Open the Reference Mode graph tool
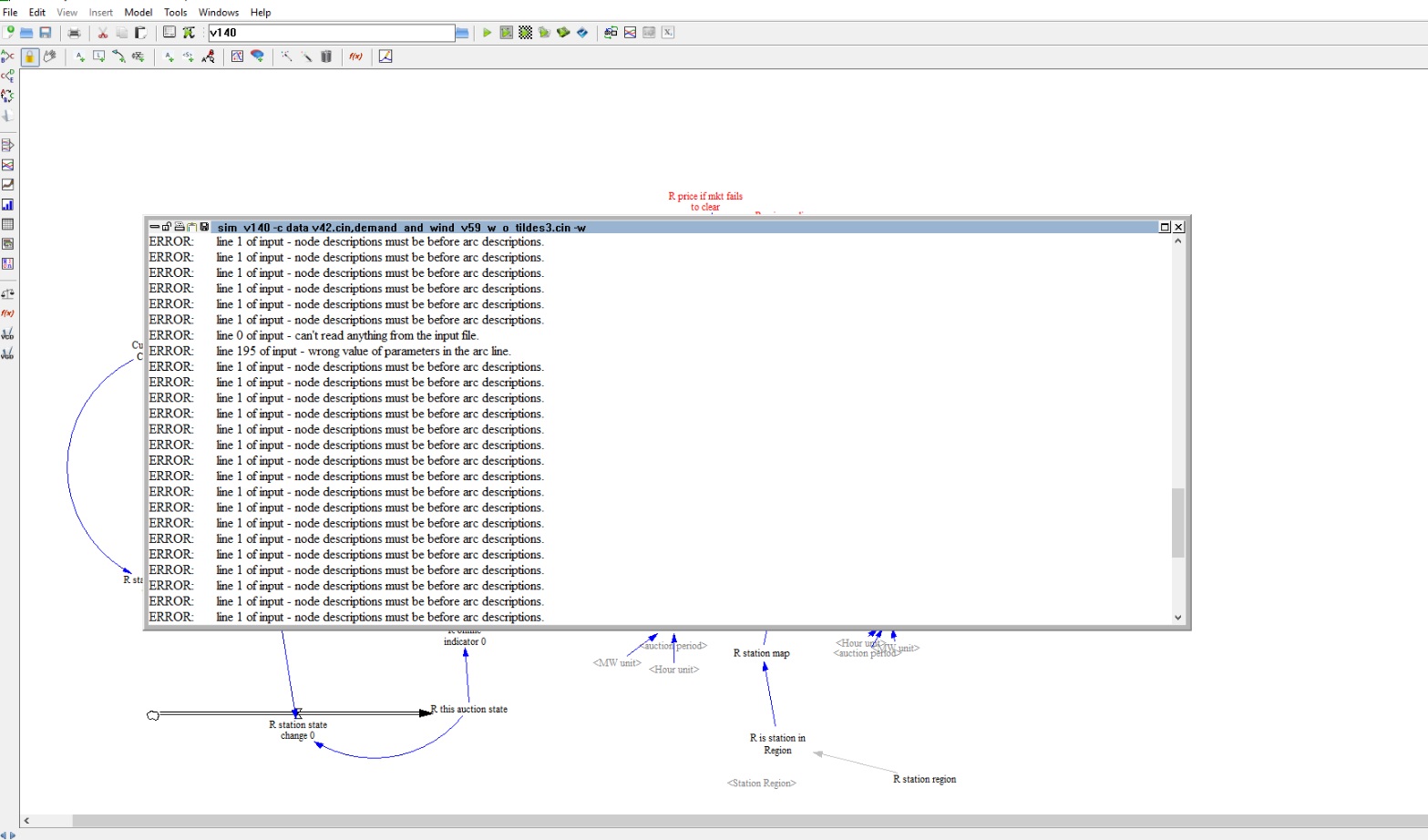 click(x=385, y=56)
